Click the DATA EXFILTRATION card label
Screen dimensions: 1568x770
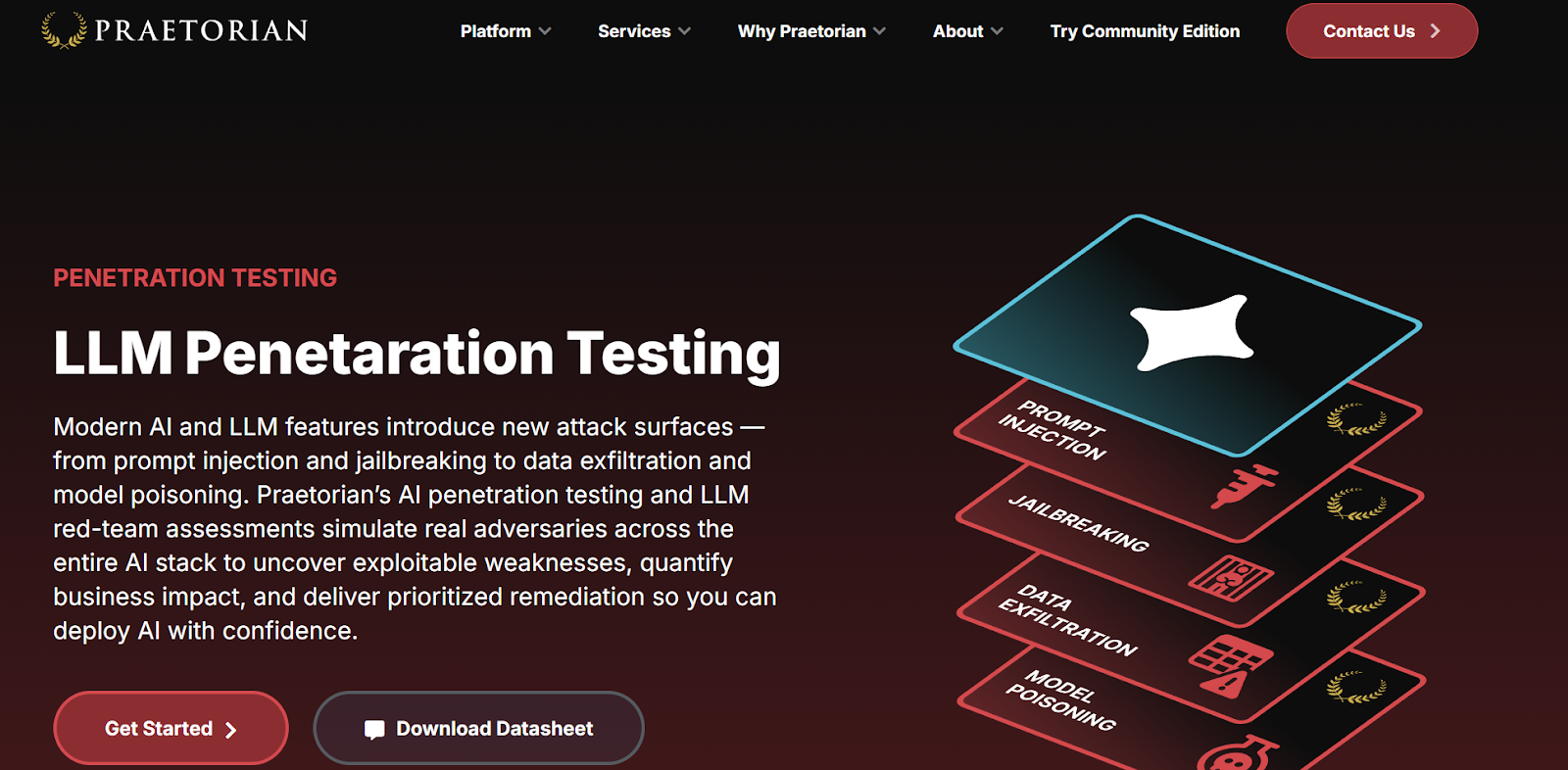(x=1067, y=620)
